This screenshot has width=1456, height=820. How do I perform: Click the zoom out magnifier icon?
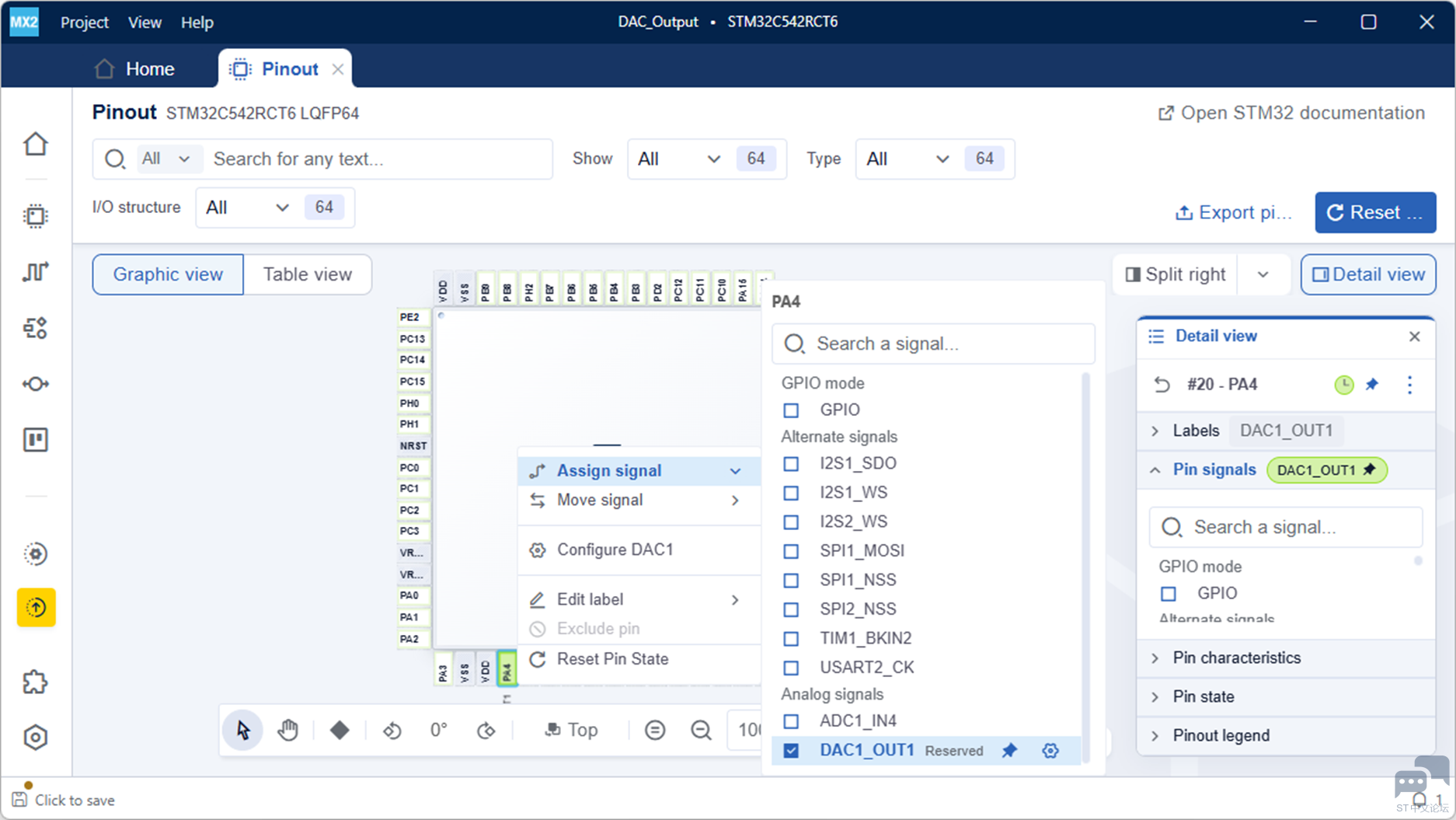tap(701, 730)
